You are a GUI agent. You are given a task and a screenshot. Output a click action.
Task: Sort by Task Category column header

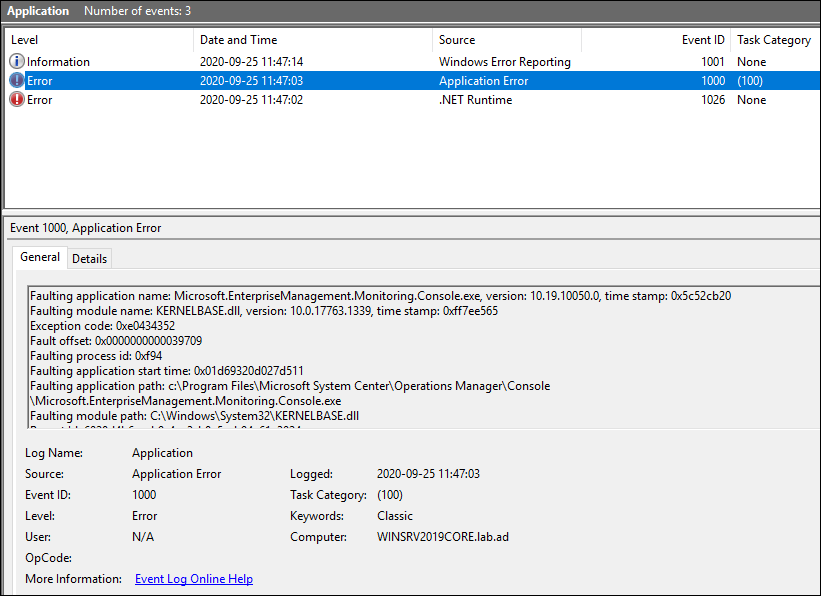tap(774, 40)
